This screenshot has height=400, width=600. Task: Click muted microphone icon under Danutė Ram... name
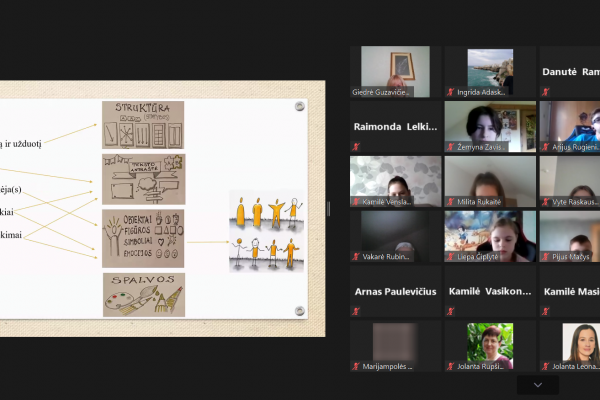click(546, 92)
